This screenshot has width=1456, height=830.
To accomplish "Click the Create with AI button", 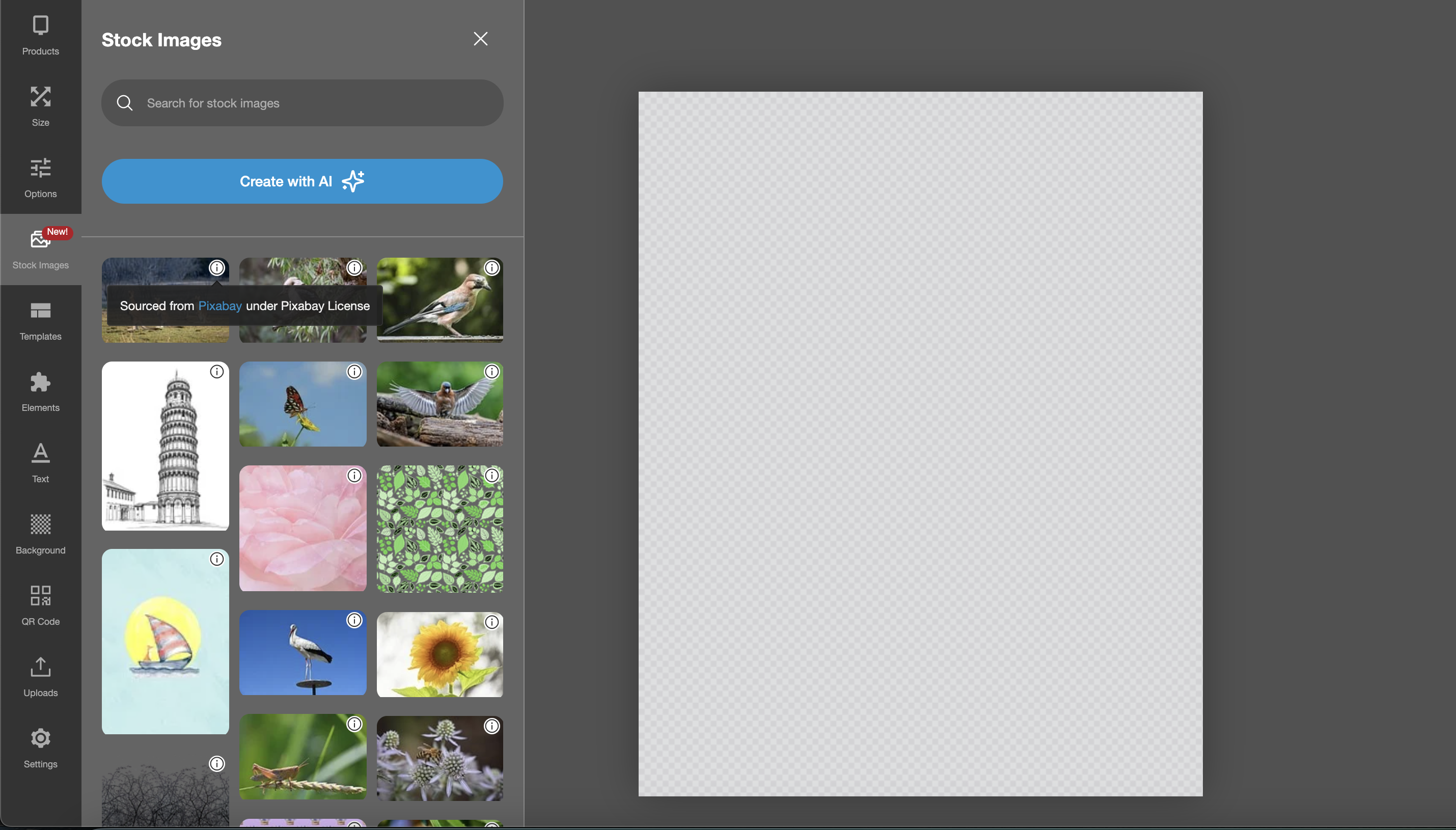I will click(302, 181).
